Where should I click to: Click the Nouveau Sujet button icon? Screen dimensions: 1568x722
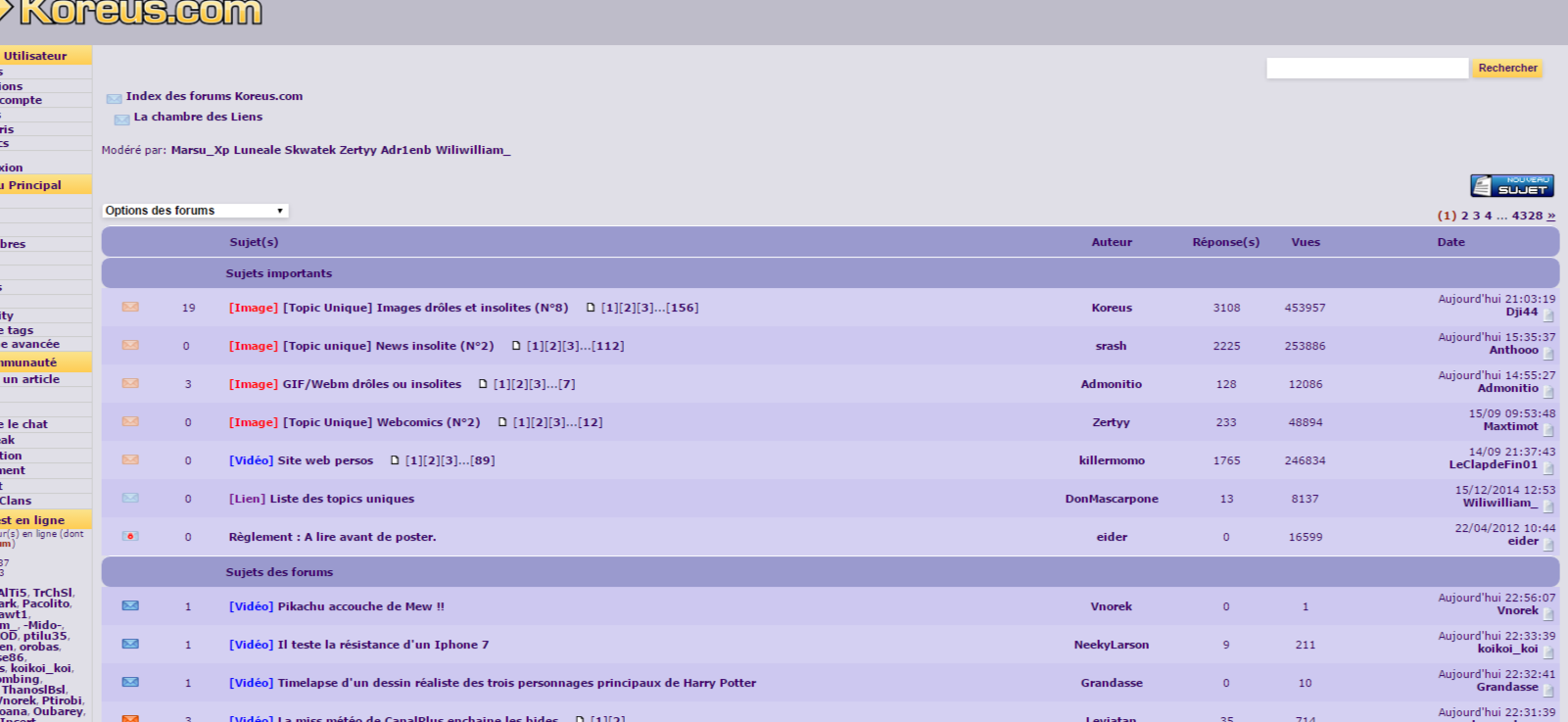(x=1511, y=185)
